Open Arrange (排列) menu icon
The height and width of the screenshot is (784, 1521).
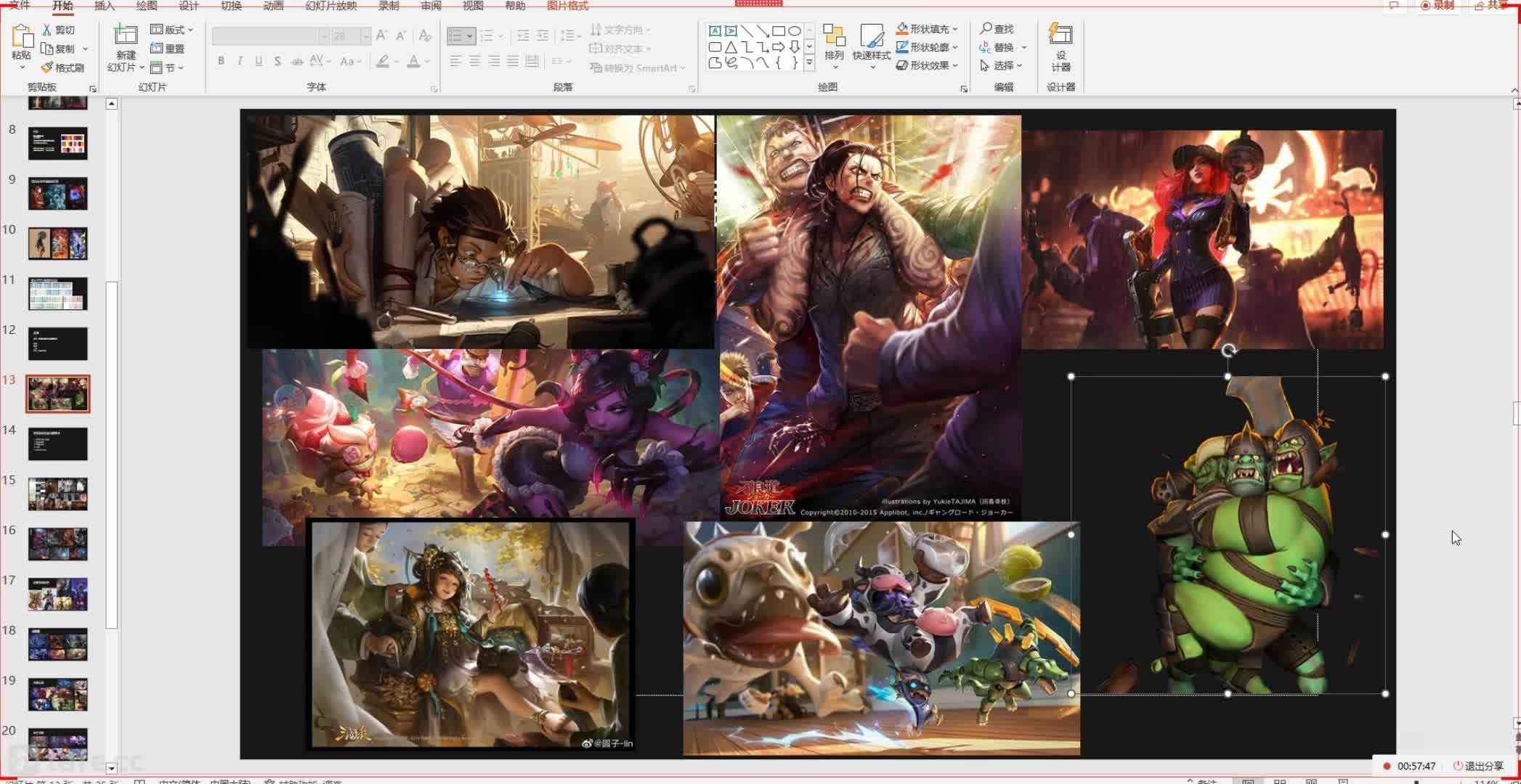[x=834, y=36]
